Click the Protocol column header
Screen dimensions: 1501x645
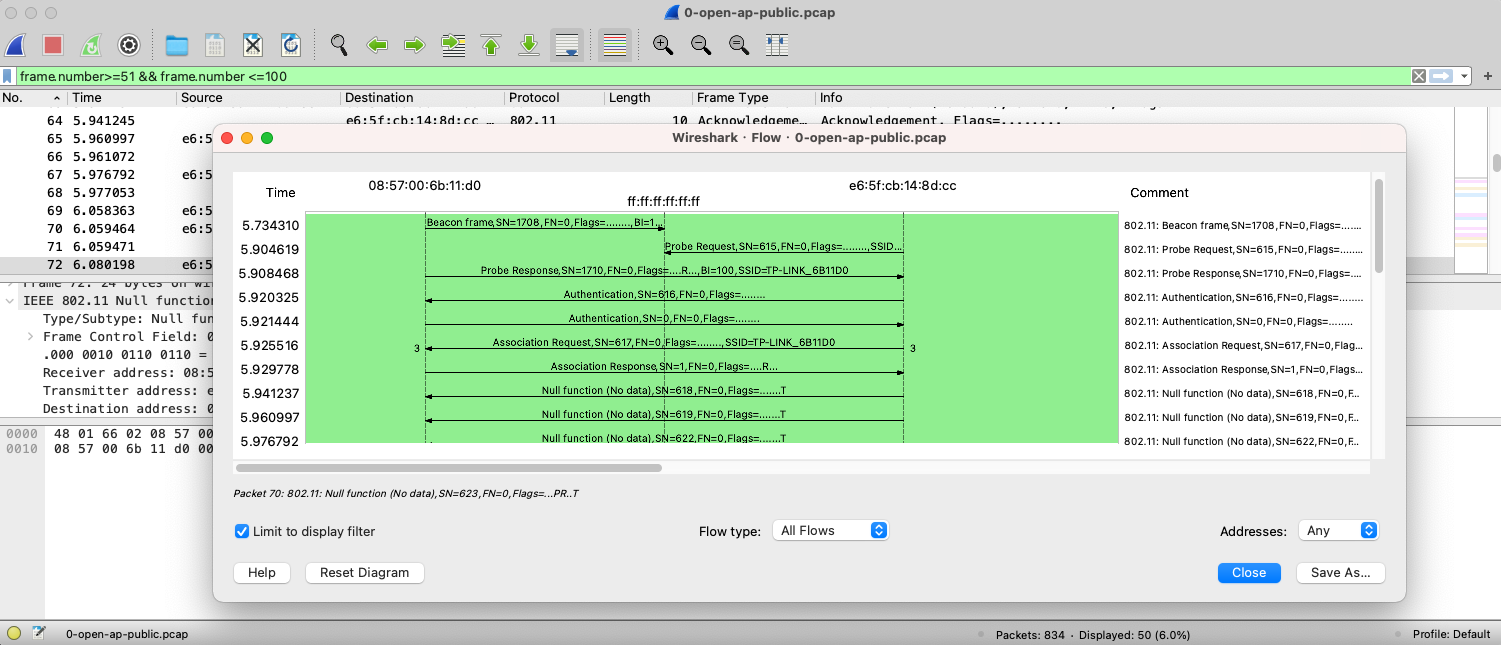[x=534, y=98]
